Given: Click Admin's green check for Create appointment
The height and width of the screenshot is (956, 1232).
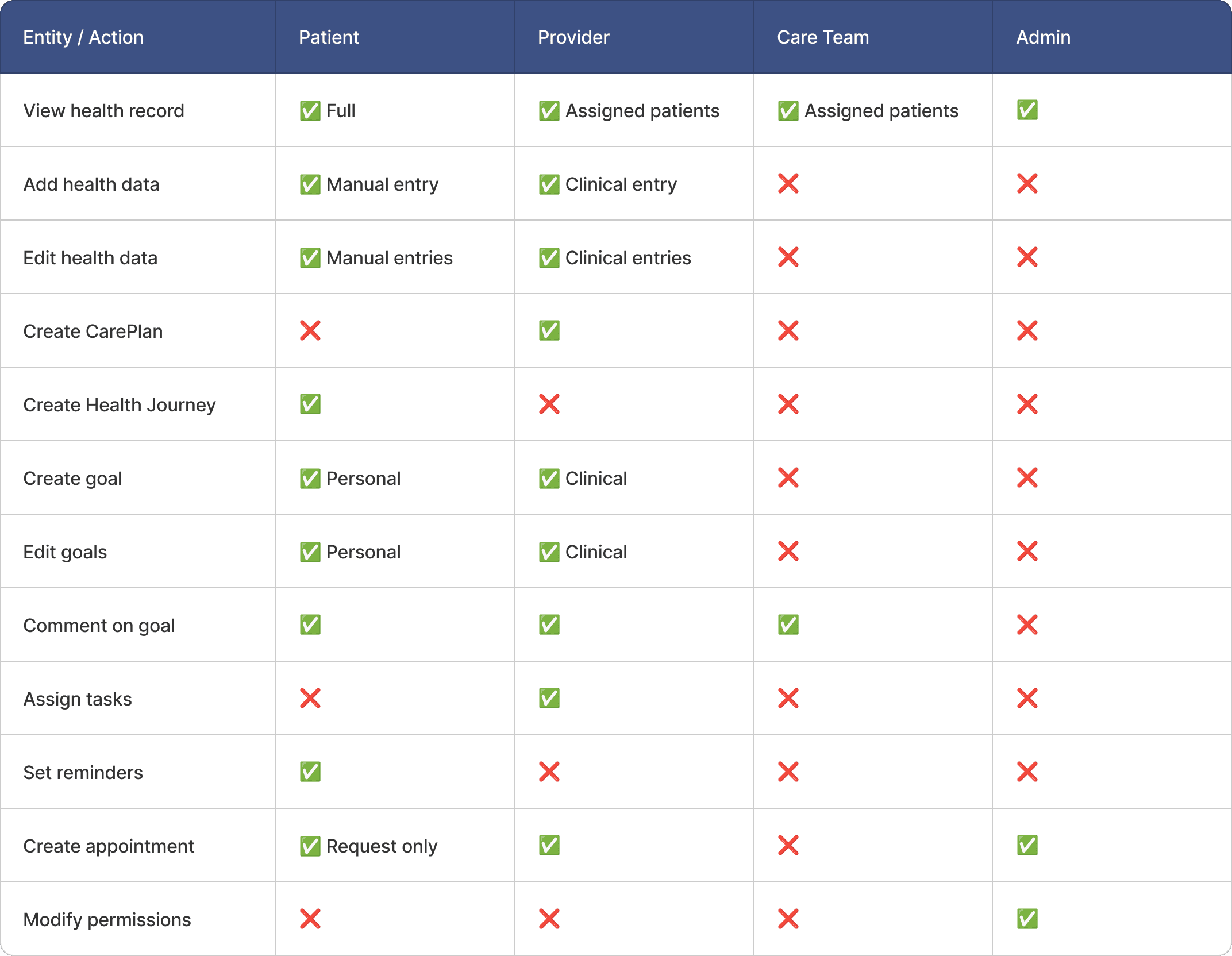Looking at the screenshot, I should [x=1027, y=845].
